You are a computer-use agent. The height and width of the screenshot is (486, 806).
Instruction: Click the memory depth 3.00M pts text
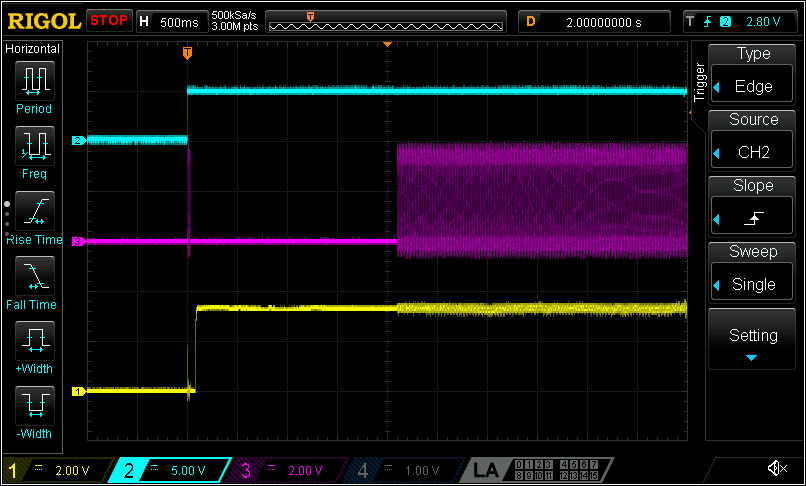(x=234, y=26)
